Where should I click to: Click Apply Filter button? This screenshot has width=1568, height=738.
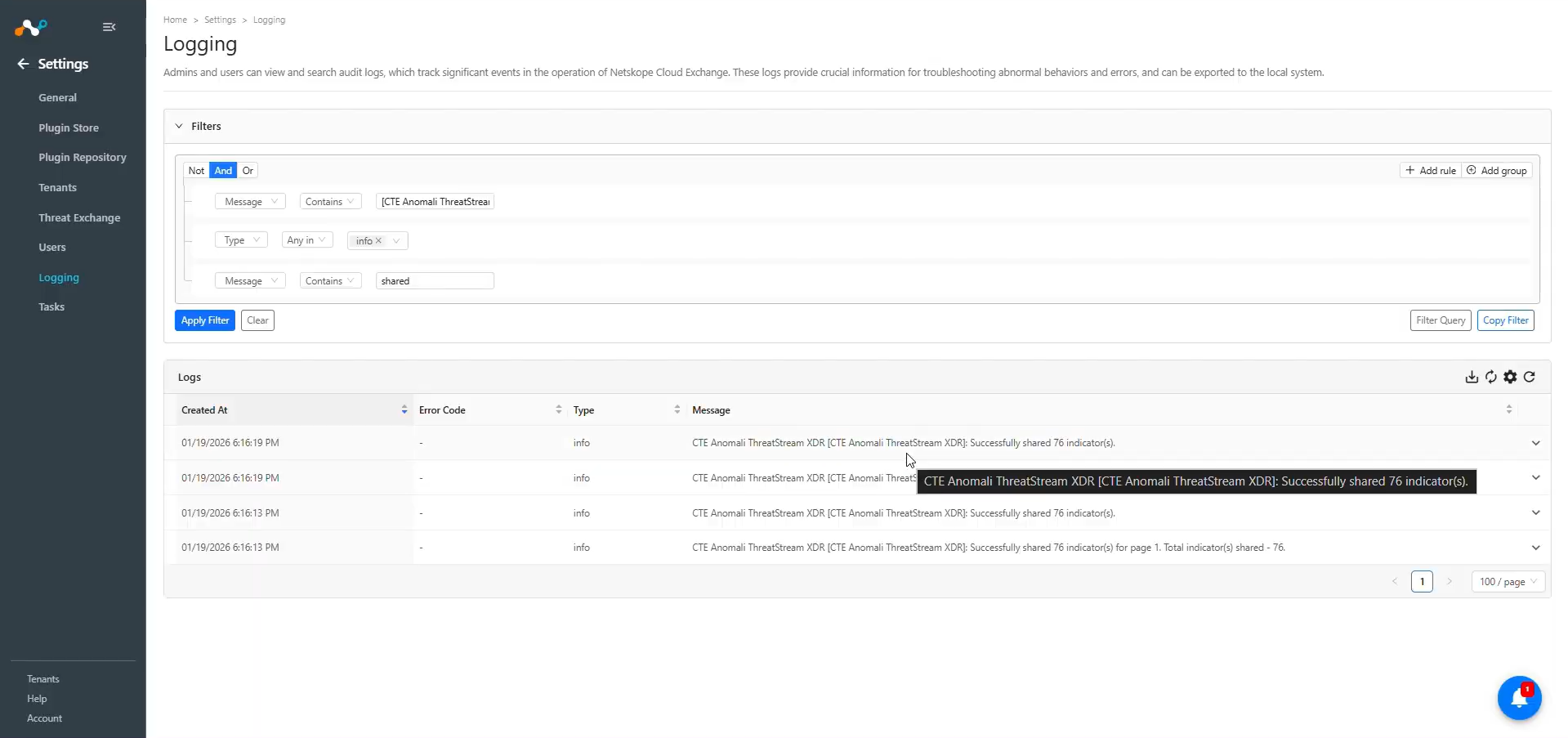pos(205,320)
